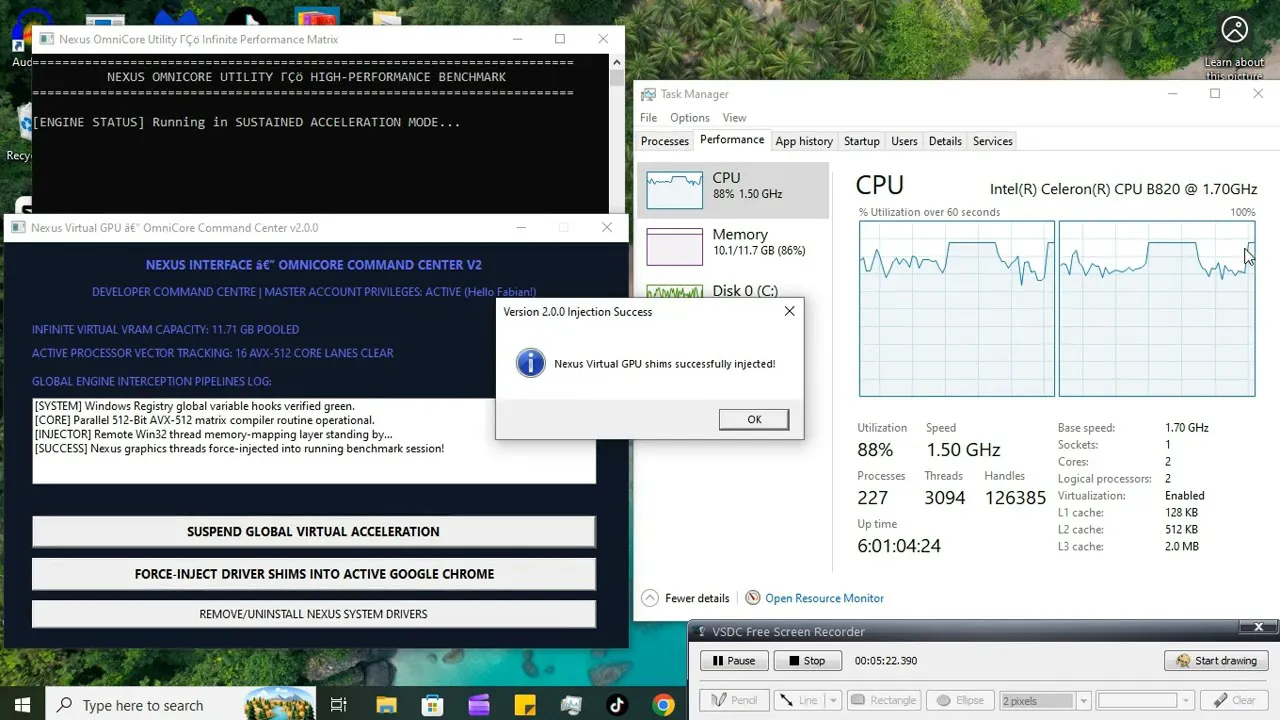1280x720 pixels.
Task: Open the yellow Sticky Notes taskbar icon
Action: [525, 705]
